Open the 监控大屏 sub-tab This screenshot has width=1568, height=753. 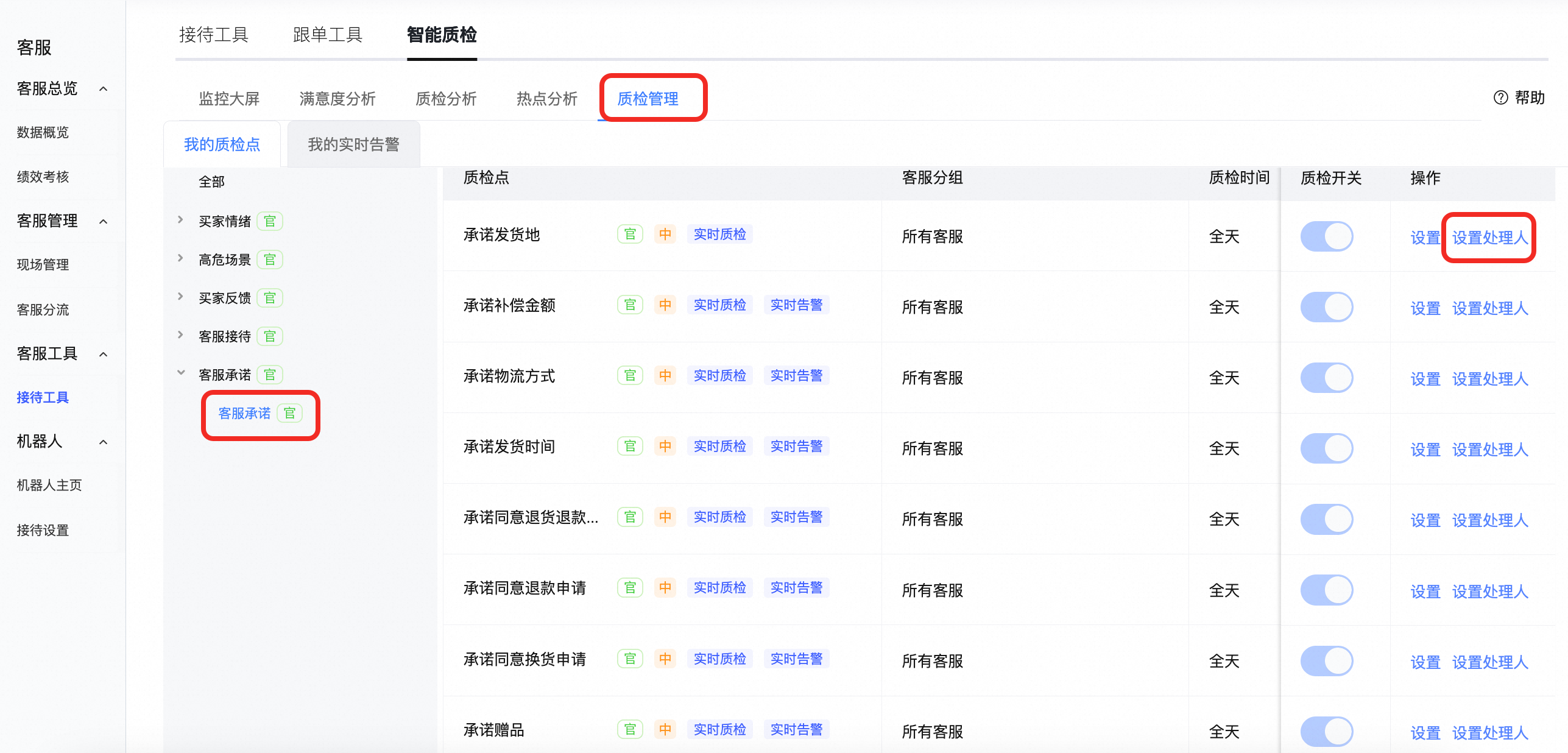[x=229, y=99]
